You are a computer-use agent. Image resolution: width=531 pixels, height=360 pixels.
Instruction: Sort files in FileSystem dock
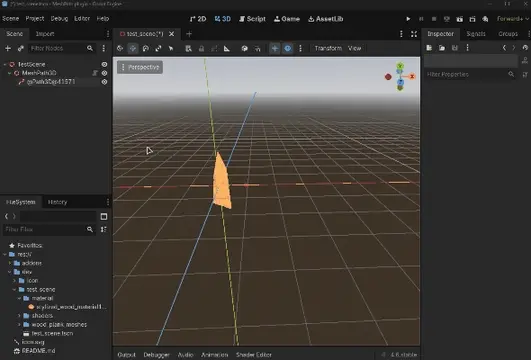pos(104,229)
